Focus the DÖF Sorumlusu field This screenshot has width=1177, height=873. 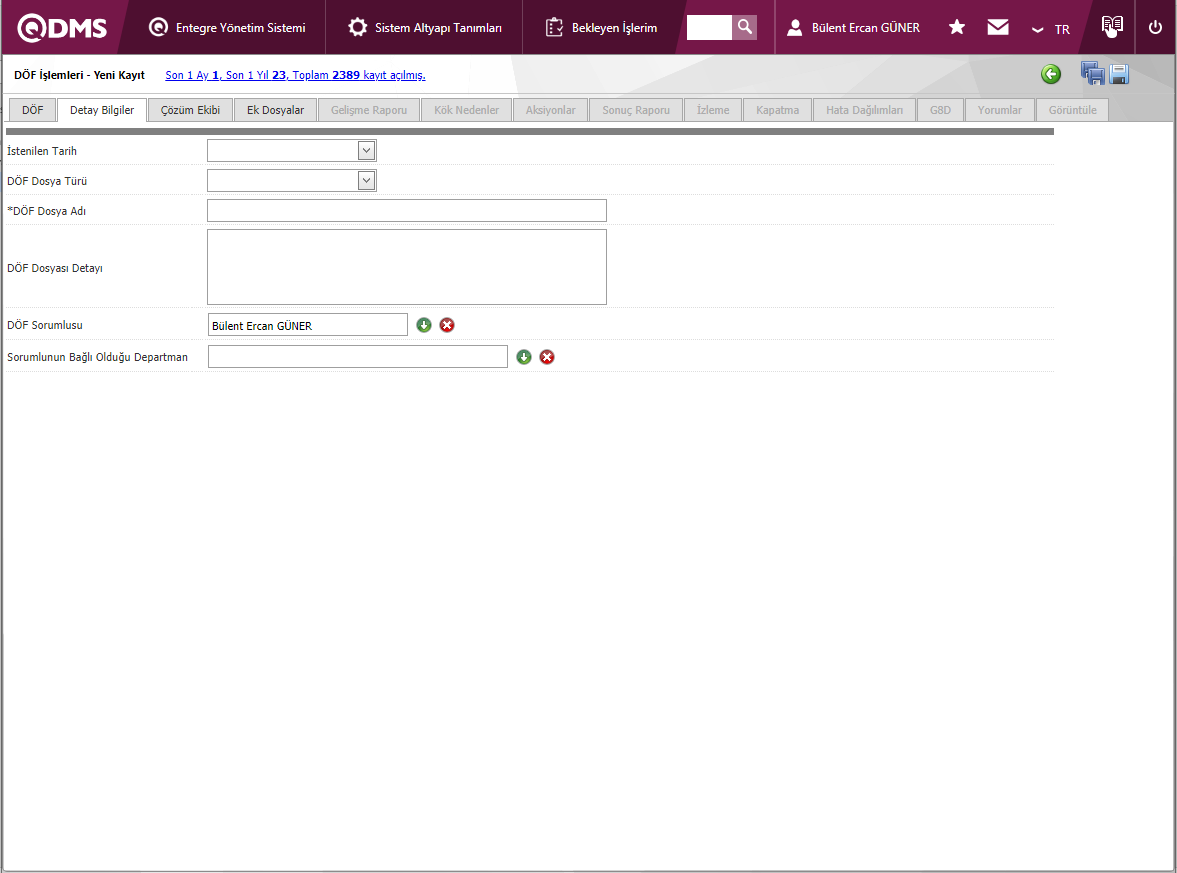click(308, 325)
